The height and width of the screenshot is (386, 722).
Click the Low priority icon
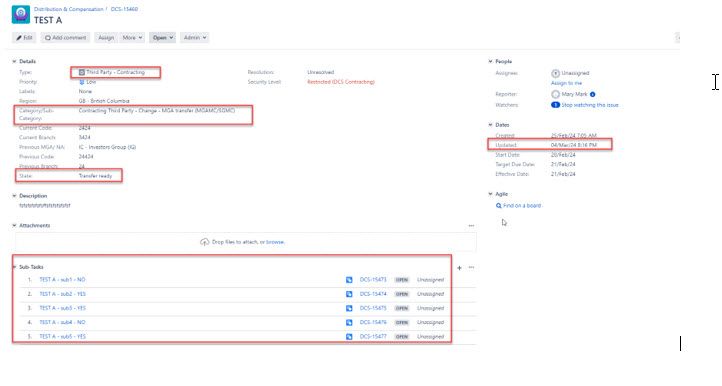(82, 82)
